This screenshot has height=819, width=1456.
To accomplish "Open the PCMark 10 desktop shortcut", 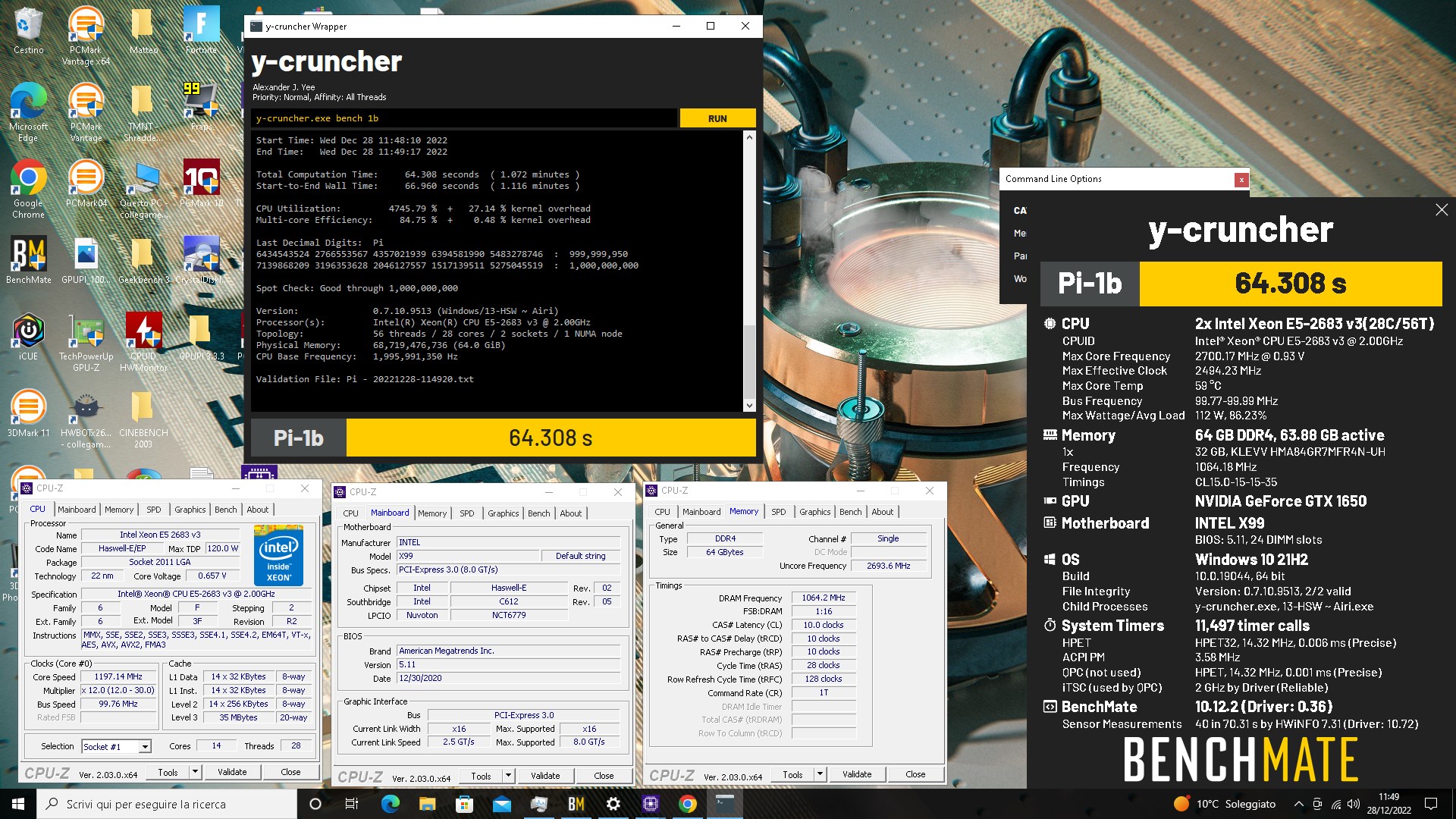I will point(201,184).
